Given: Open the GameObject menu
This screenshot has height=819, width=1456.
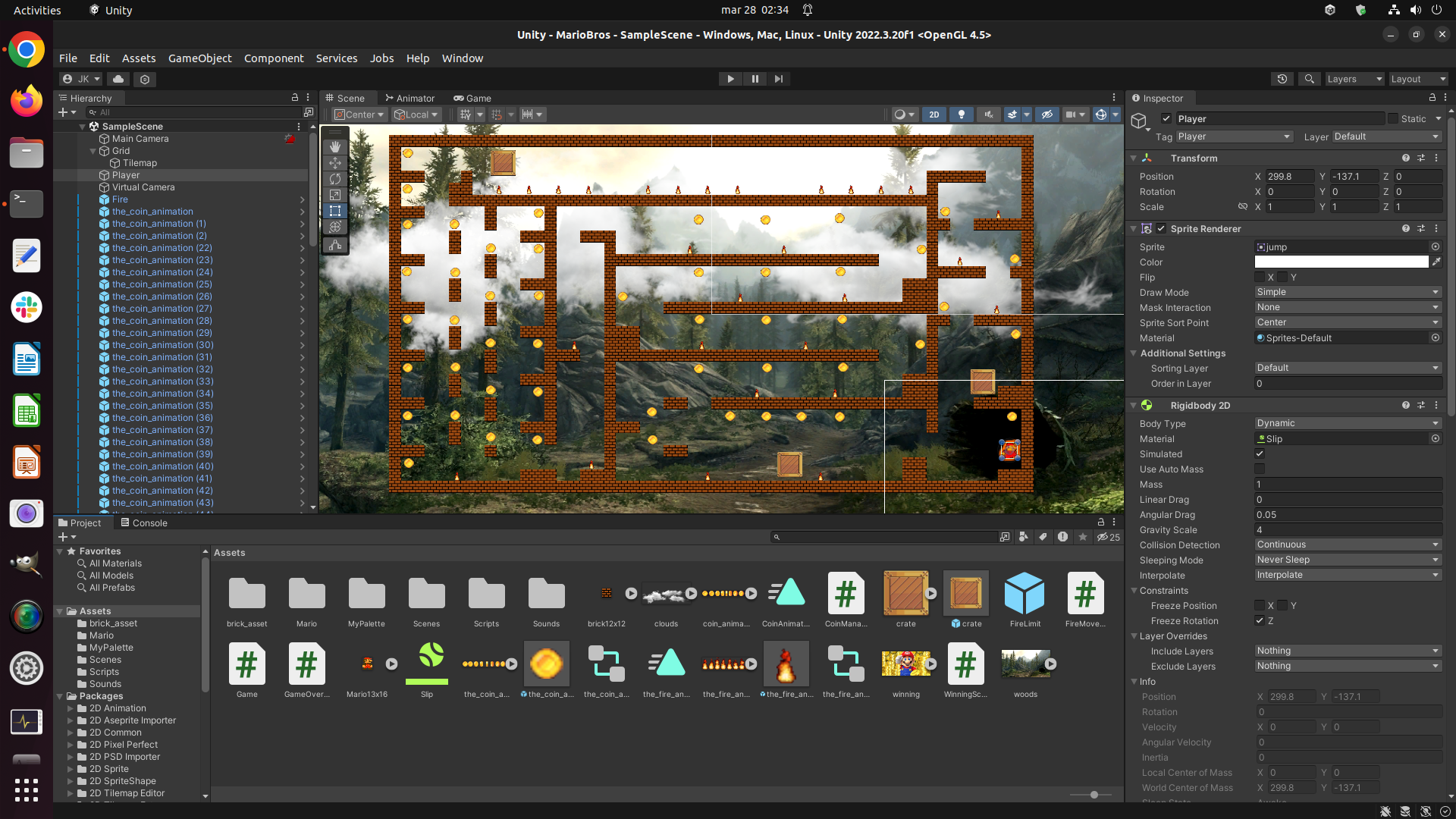Looking at the screenshot, I should pyautogui.click(x=199, y=58).
